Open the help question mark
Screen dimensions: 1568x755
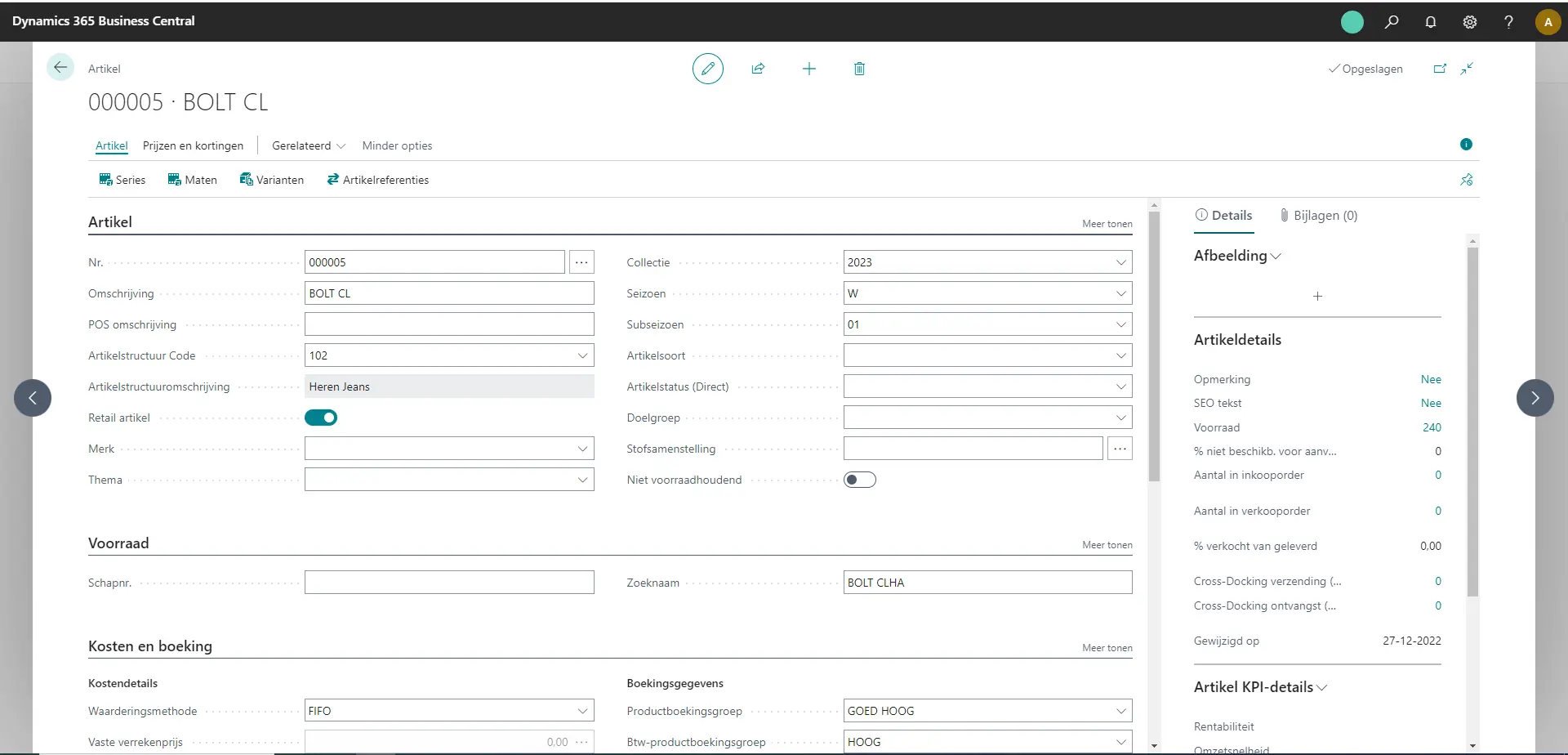(1508, 22)
